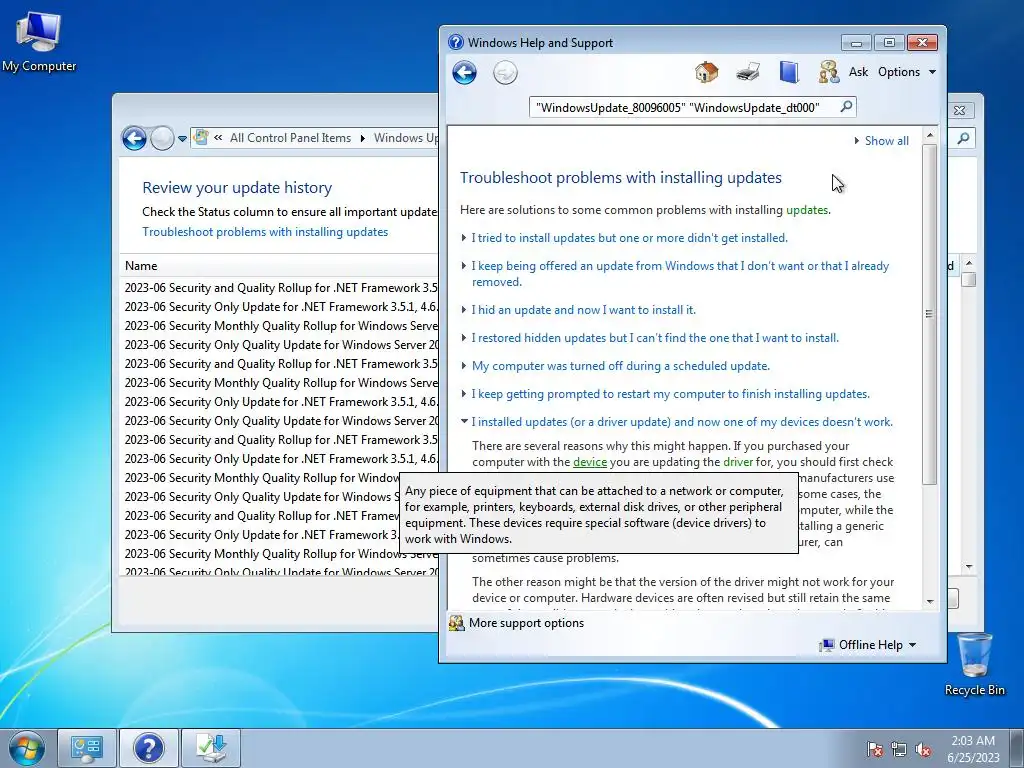Select Recycle Bin desktop icon

click(974, 665)
